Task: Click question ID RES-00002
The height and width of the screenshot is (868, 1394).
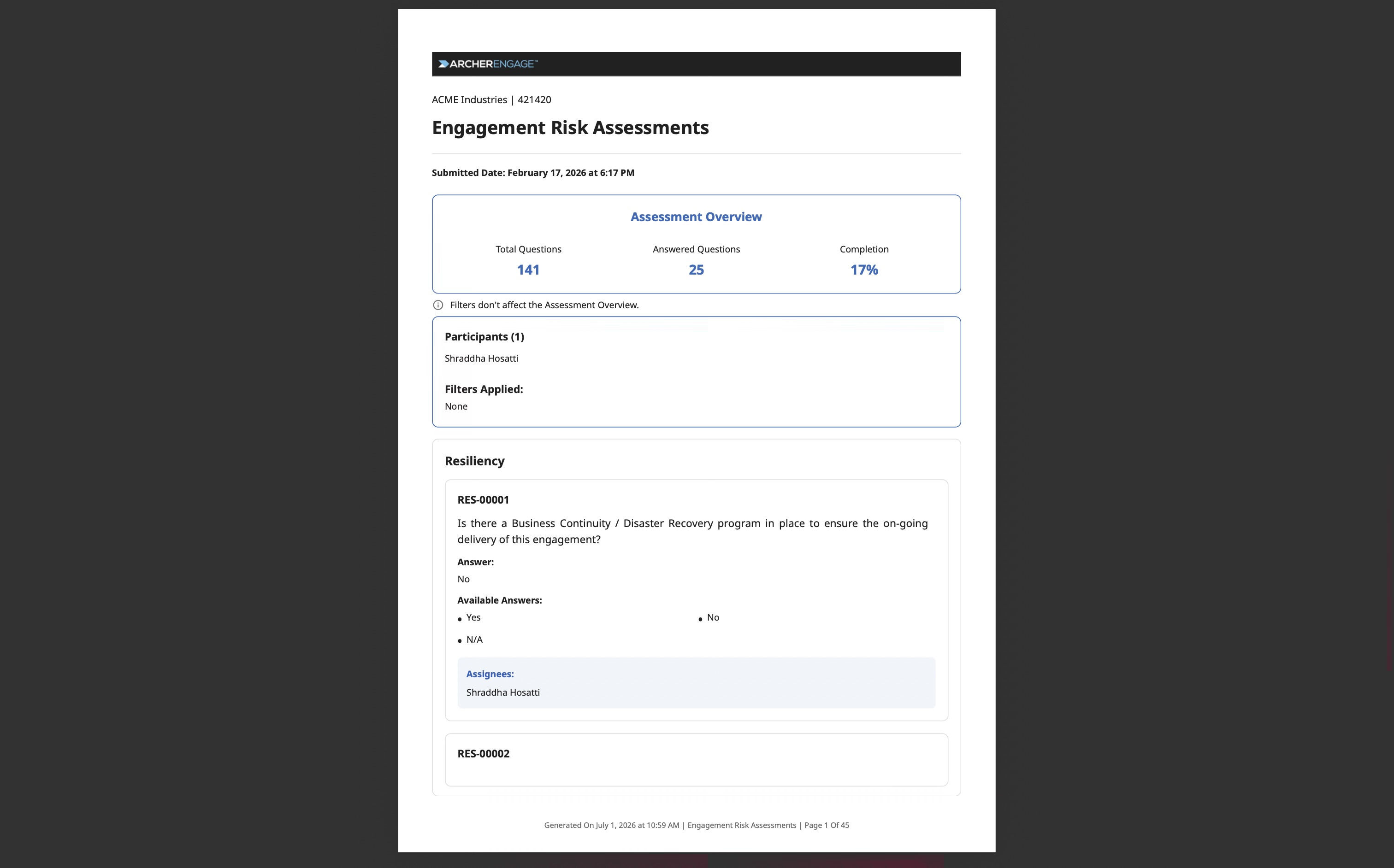Action: point(483,754)
